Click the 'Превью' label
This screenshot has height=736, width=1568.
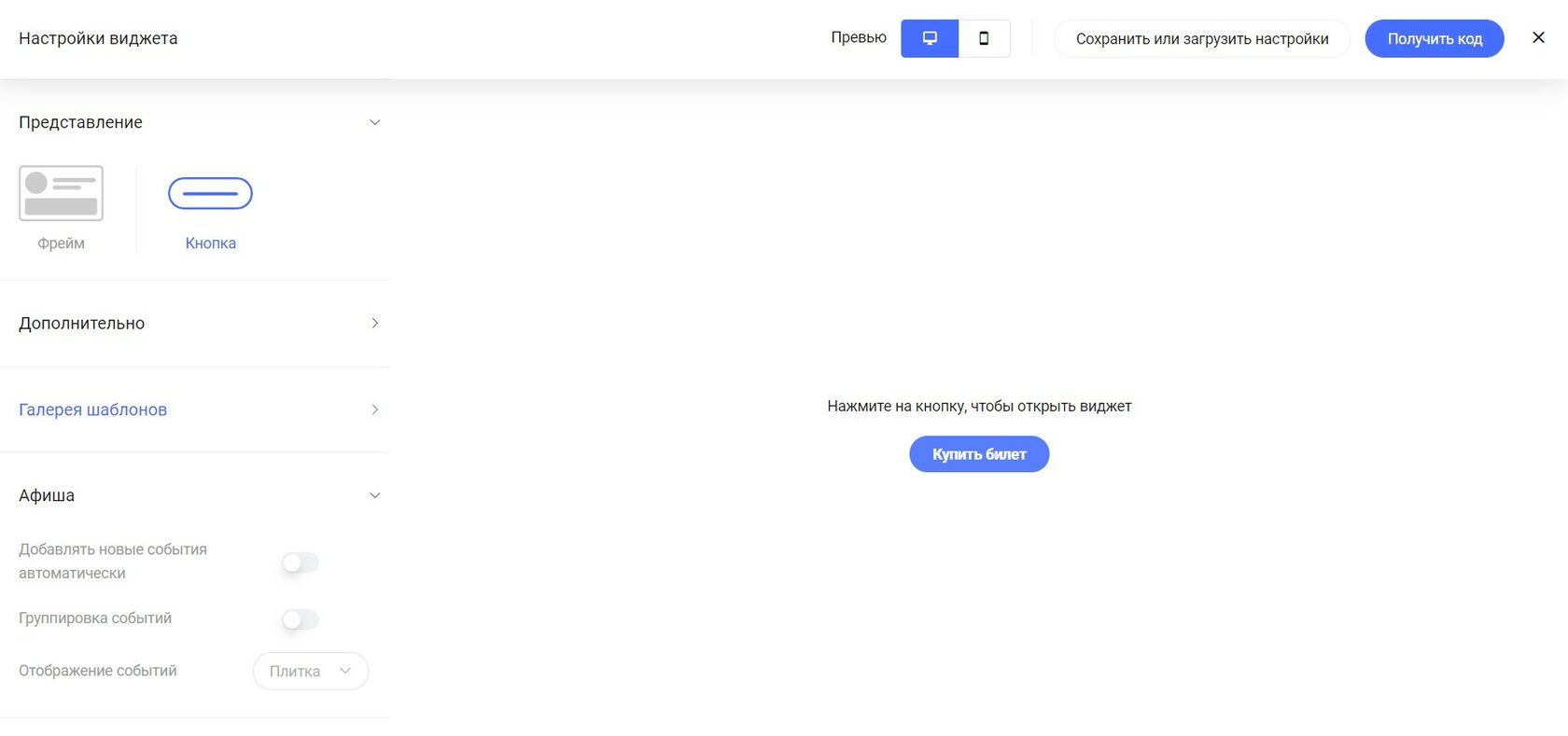(x=859, y=37)
